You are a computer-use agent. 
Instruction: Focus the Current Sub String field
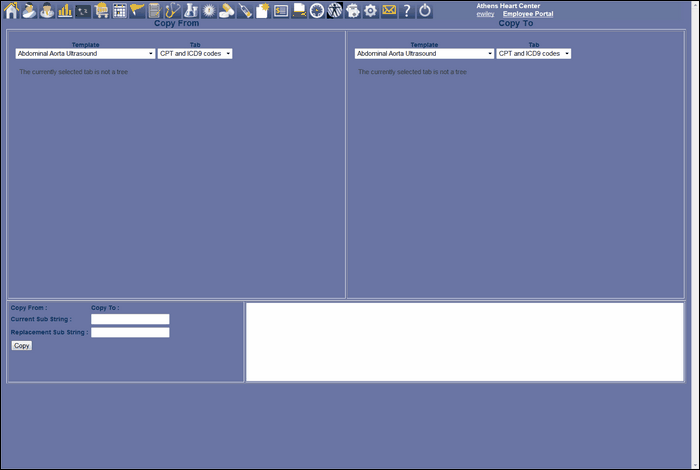tap(130, 319)
